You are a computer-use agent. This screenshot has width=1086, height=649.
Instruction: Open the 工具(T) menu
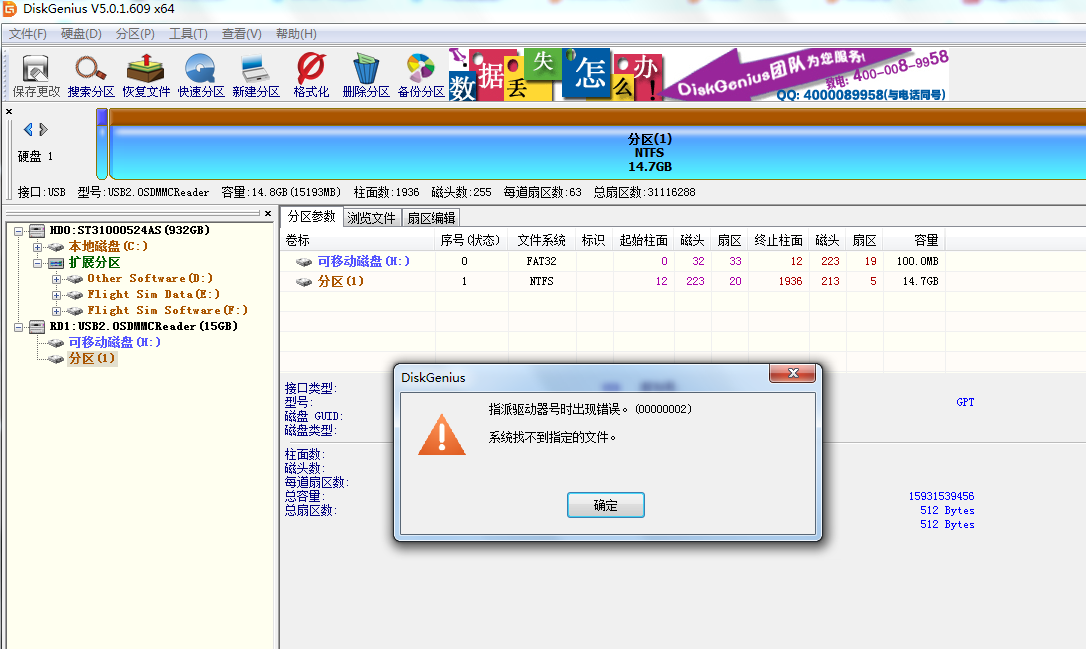coord(188,34)
